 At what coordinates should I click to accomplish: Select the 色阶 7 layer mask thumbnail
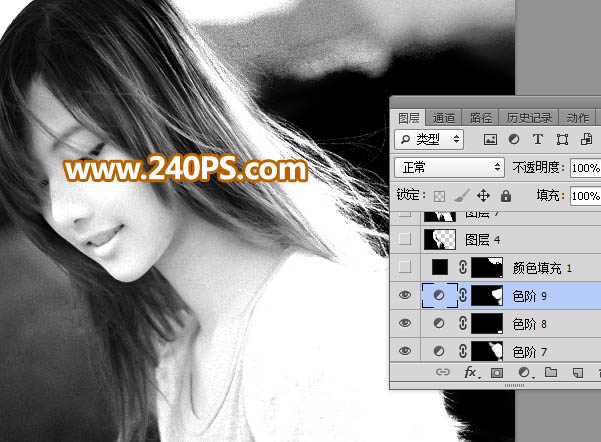(487, 351)
